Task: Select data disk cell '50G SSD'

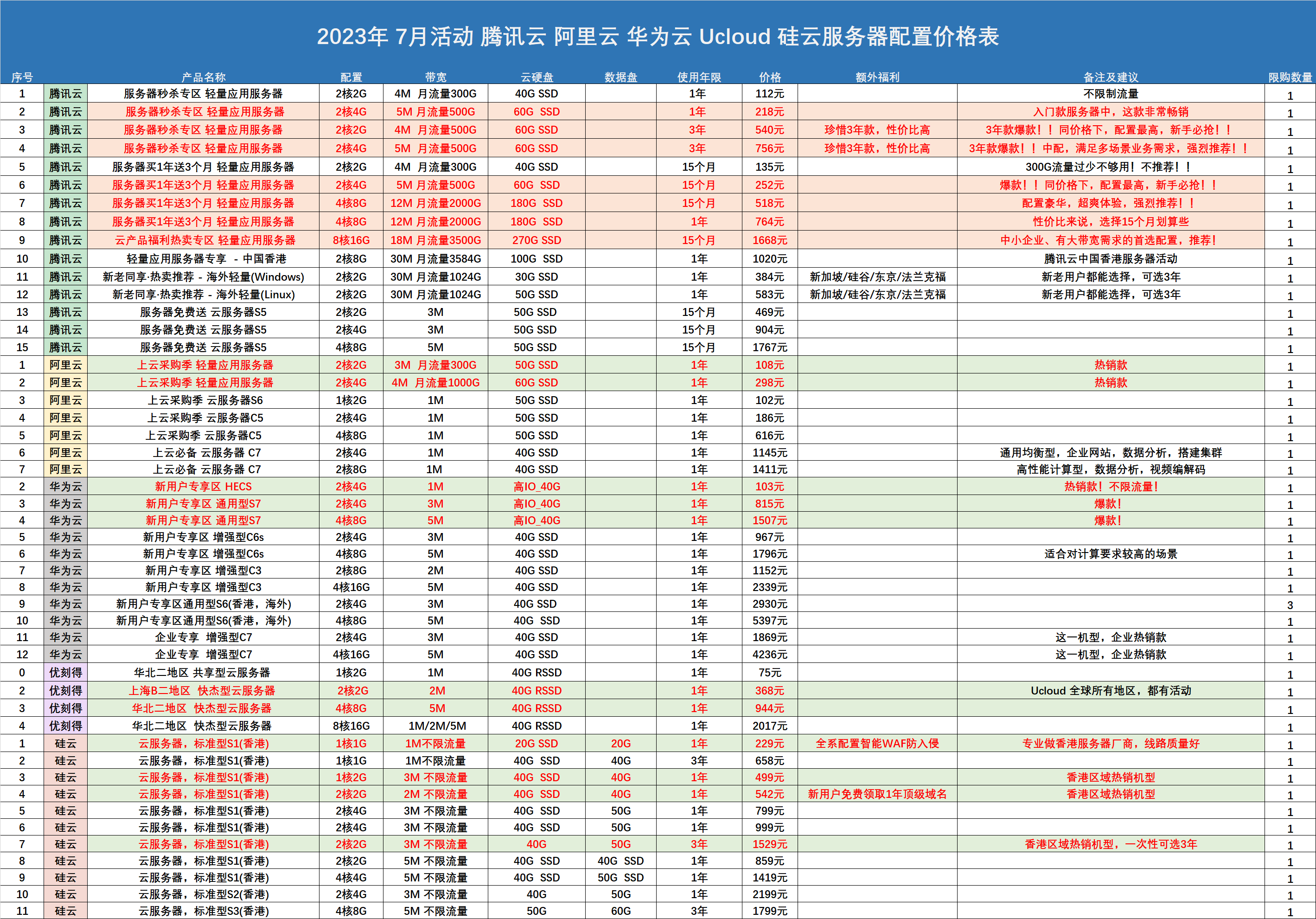Action: click(621, 878)
